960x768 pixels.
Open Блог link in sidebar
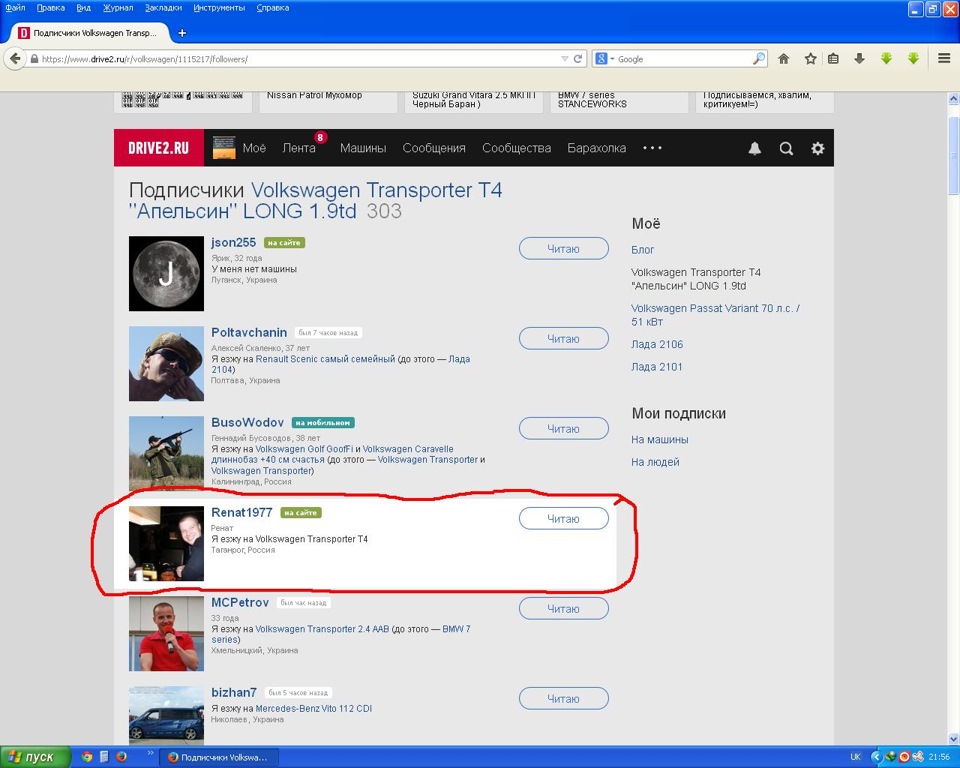[x=642, y=250]
